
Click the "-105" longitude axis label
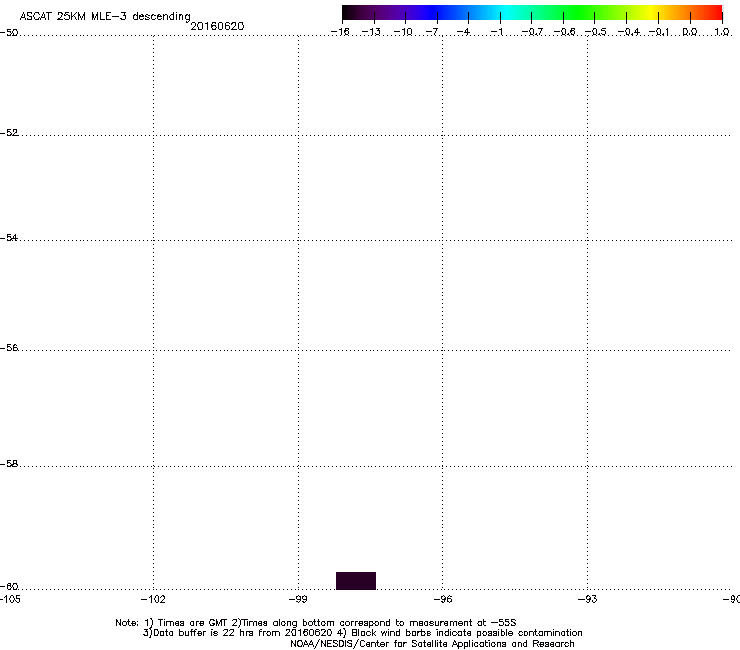[x=10, y=599]
